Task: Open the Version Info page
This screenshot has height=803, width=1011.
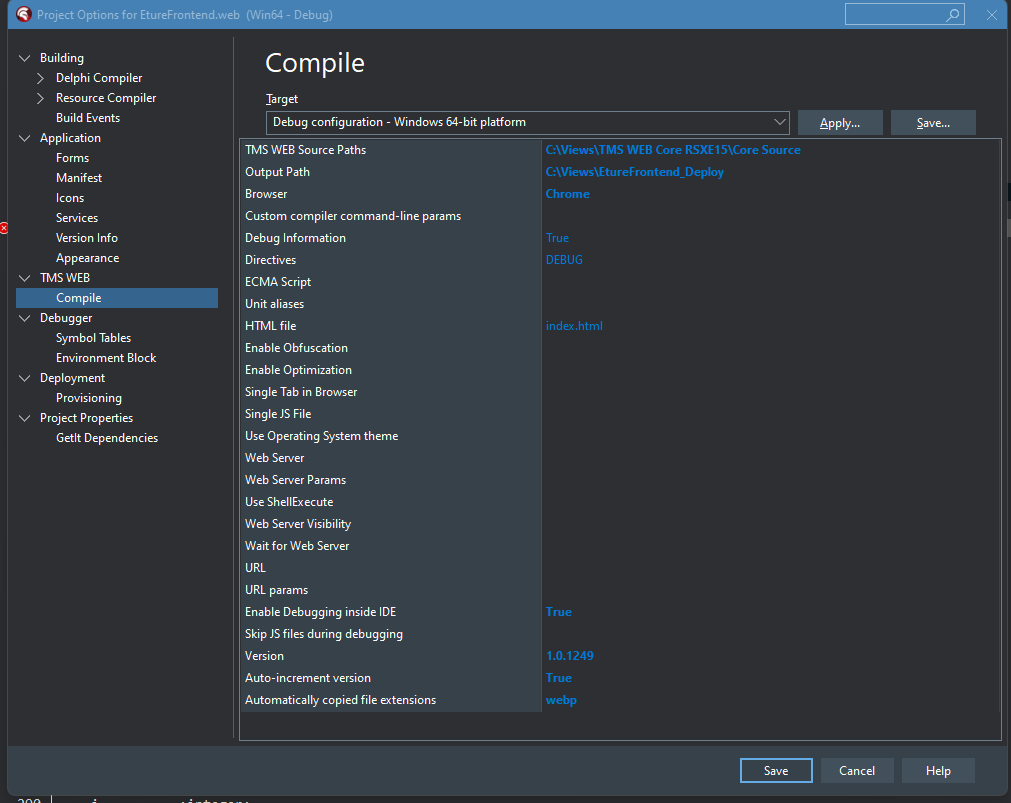Action: click(x=86, y=238)
